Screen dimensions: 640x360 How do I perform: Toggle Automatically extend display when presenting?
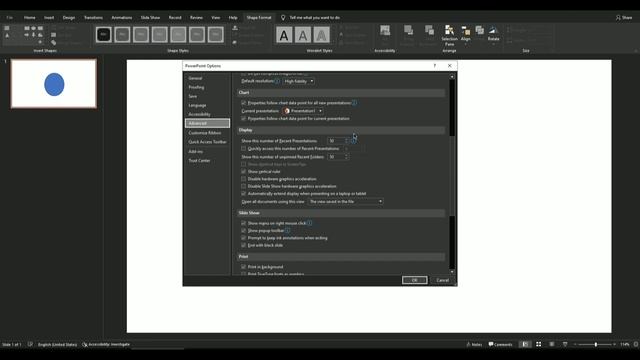244,193
